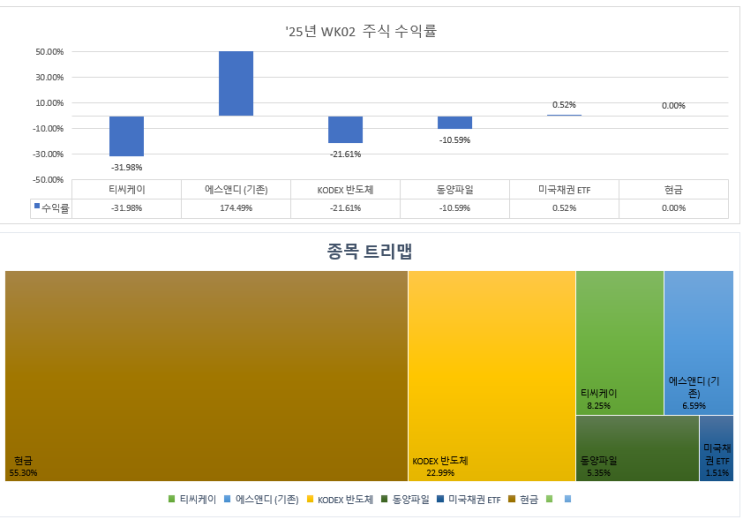Click the 30.00% y-axis label
Screen dimensions: 743x527
[49, 77]
